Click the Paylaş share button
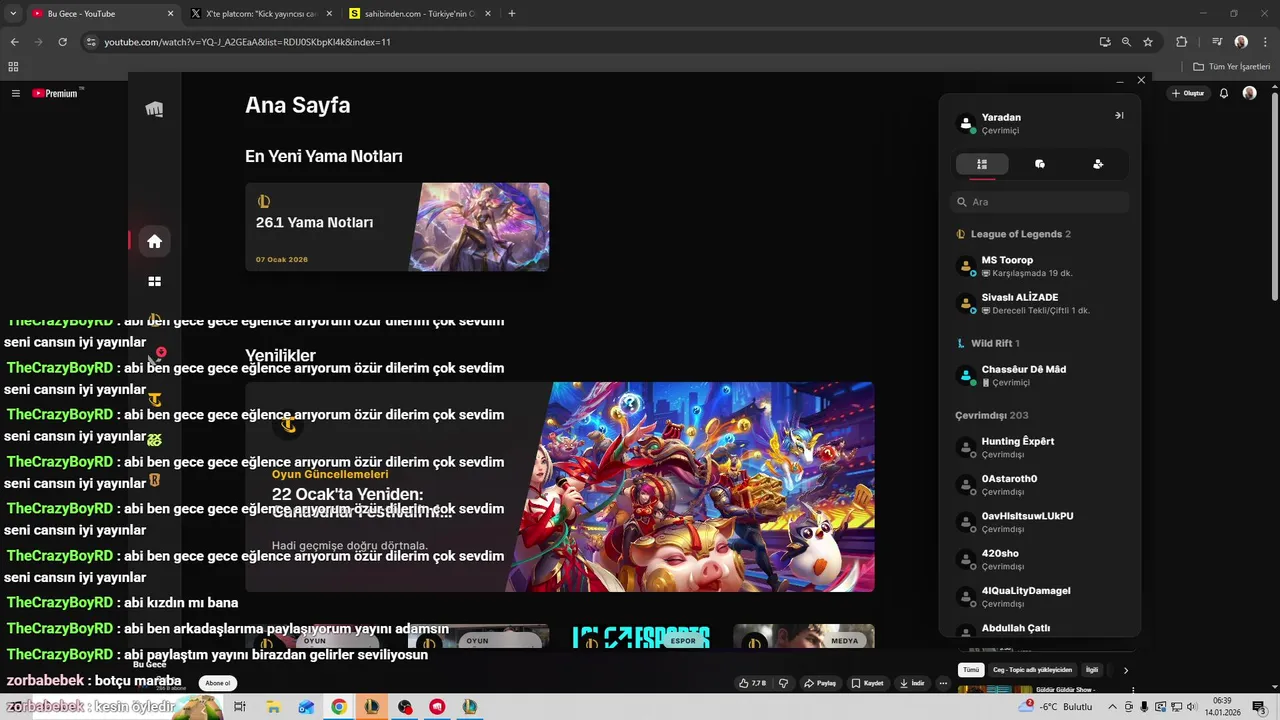Image resolution: width=1280 pixels, height=720 pixels. point(820,683)
